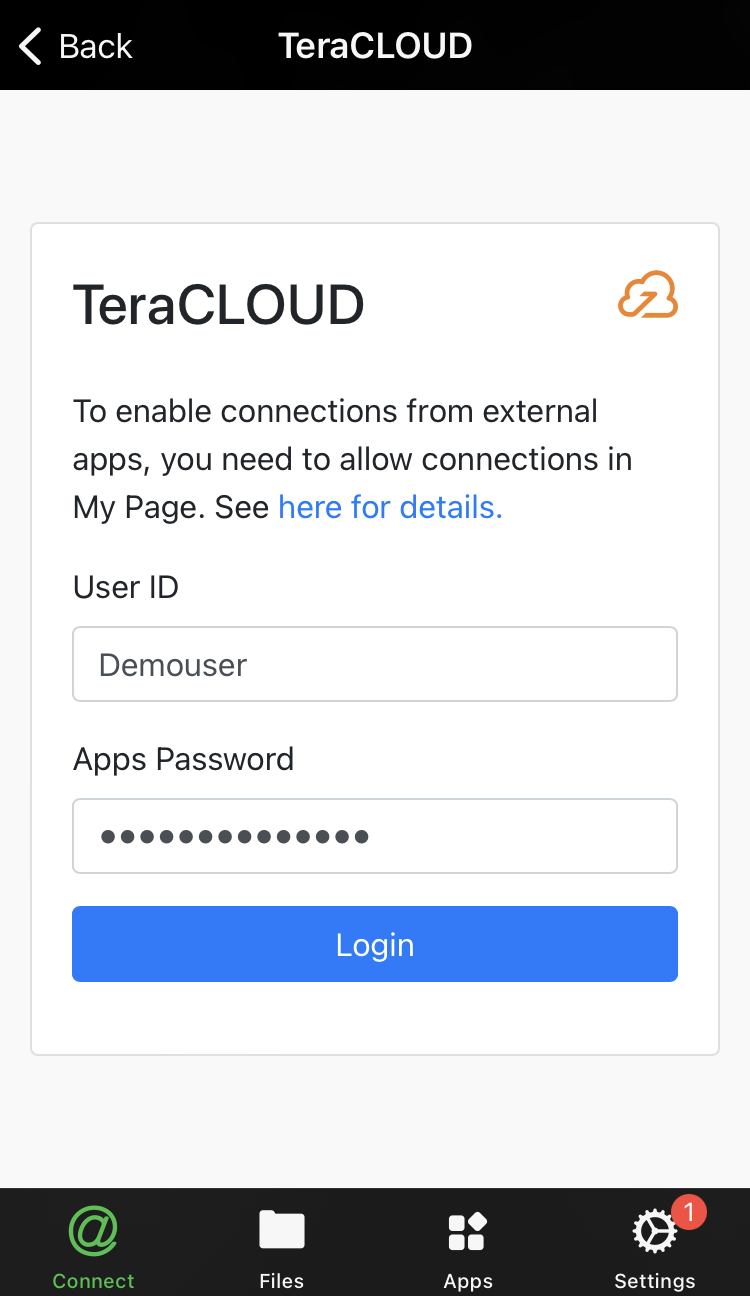Click the TeraCLOUD card heading
This screenshot has width=750, height=1296.
click(219, 305)
